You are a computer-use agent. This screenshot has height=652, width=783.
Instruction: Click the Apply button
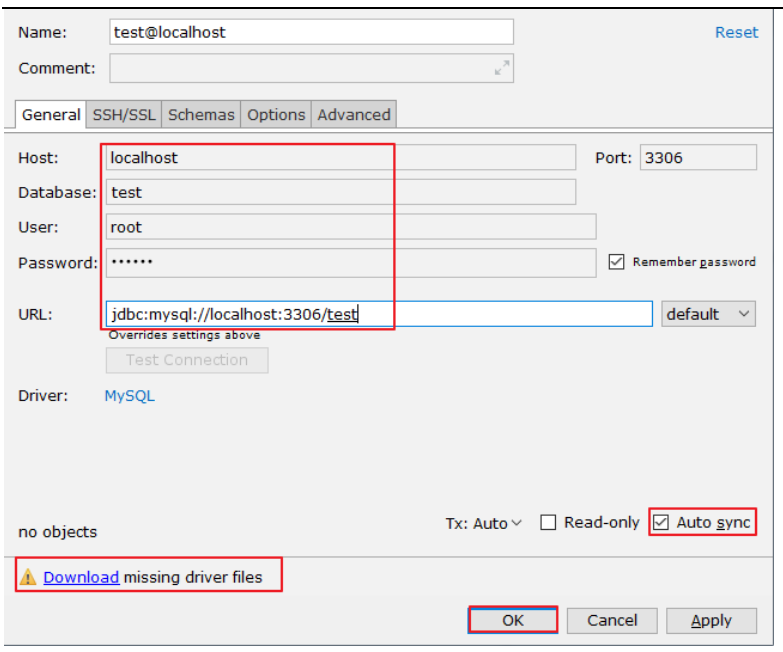point(712,620)
